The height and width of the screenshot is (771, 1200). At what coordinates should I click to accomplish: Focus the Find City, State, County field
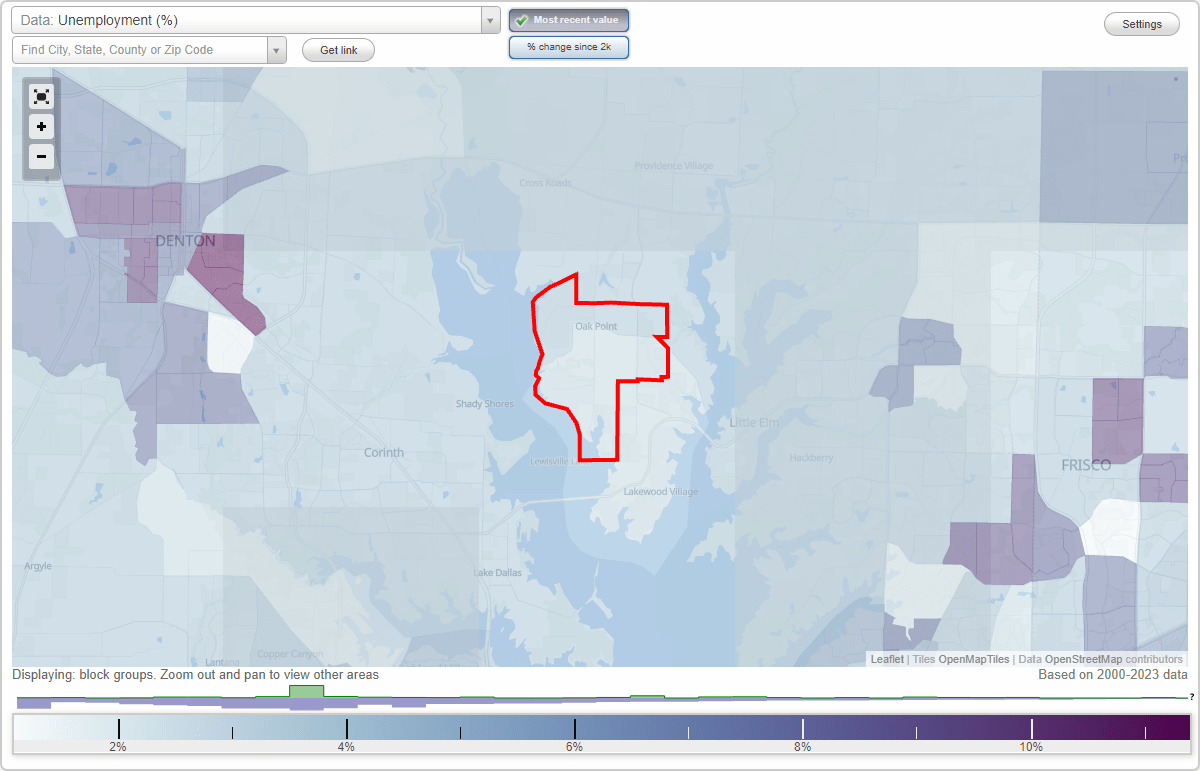(140, 50)
